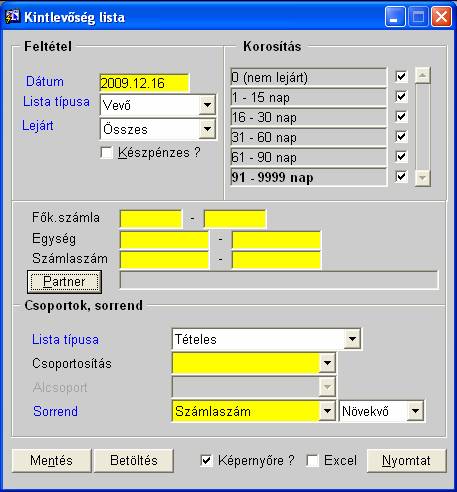
Task: Click the Kintlevőség lista title bar icon
Action: 12,16
